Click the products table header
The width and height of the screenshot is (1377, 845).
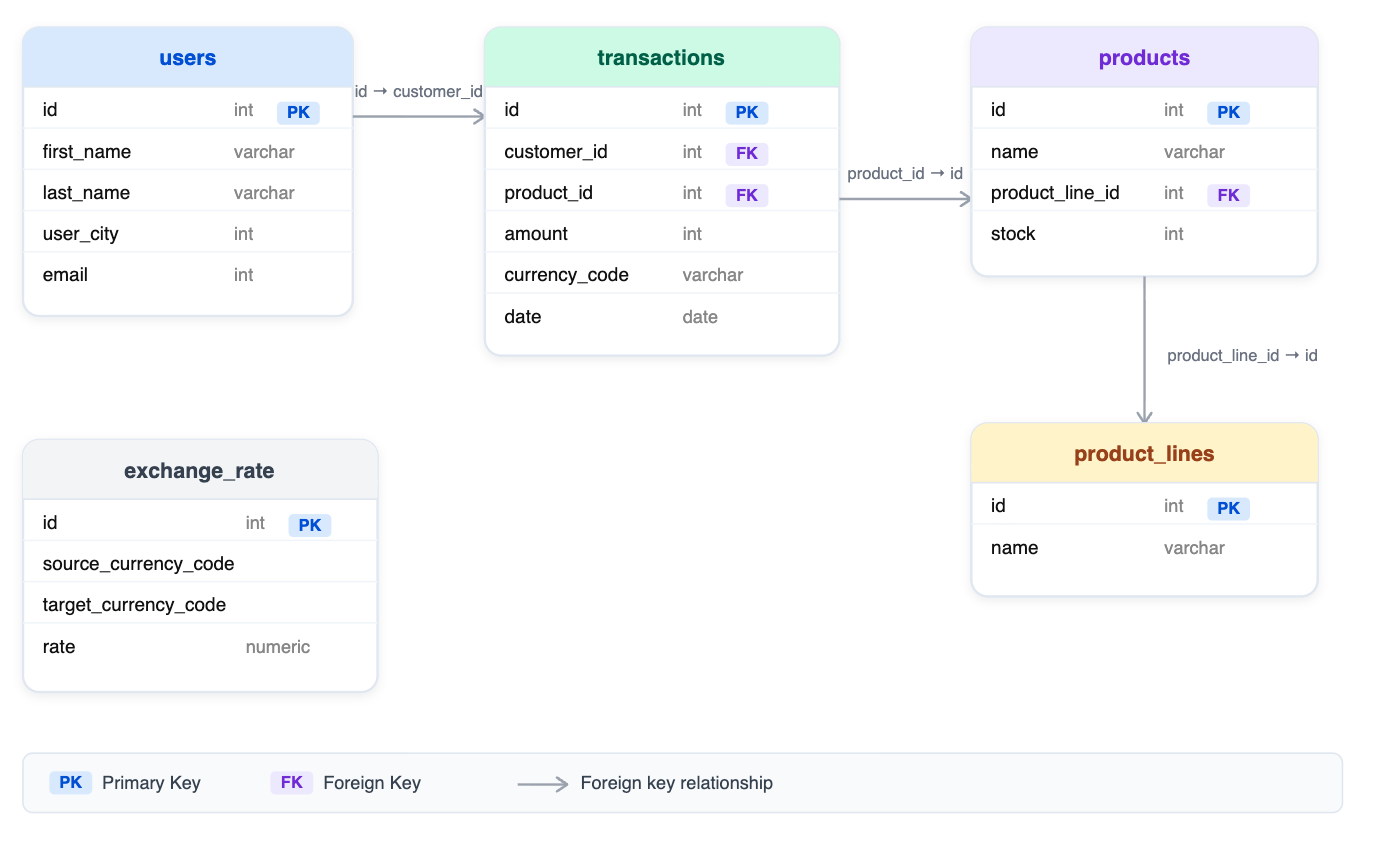(x=1144, y=57)
